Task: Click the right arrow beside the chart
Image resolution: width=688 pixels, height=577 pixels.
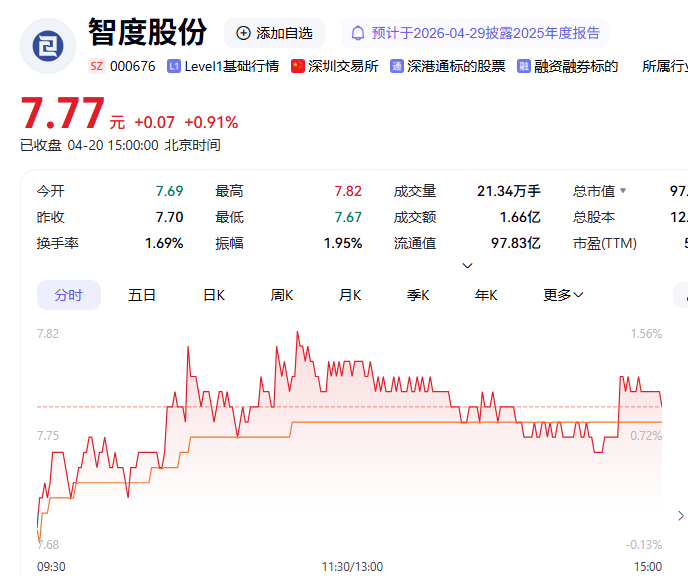Action: click(x=681, y=516)
